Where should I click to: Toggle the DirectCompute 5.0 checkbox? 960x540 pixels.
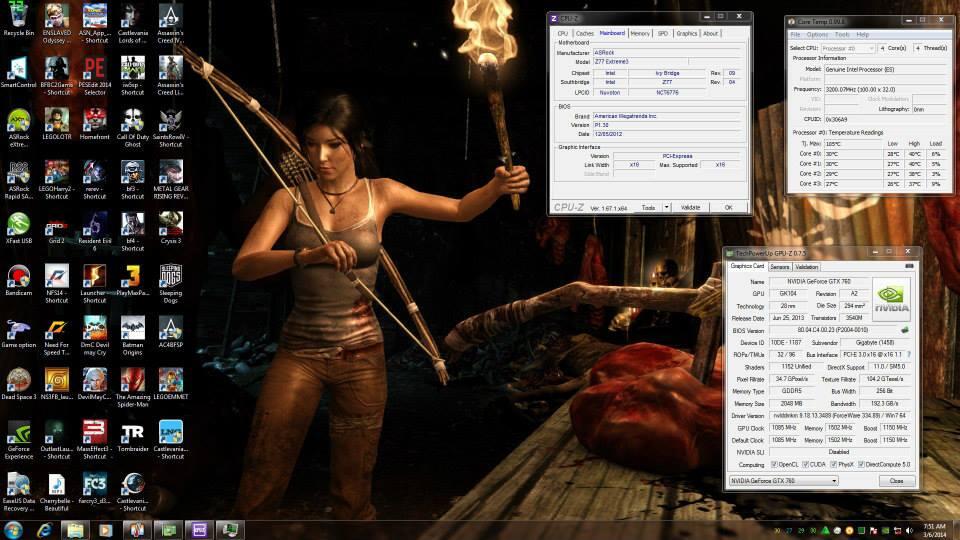tap(861, 465)
